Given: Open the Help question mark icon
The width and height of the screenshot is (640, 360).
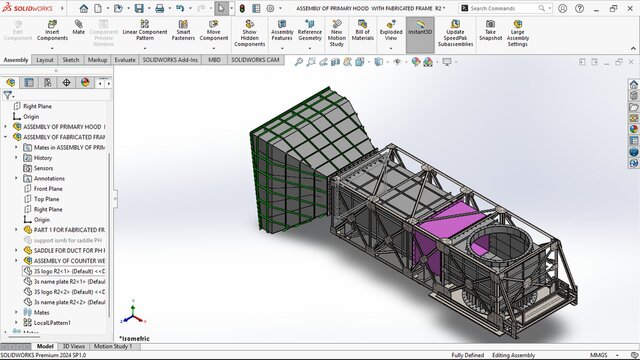Looking at the screenshot, I should pyautogui.click(x=579, y=8).
